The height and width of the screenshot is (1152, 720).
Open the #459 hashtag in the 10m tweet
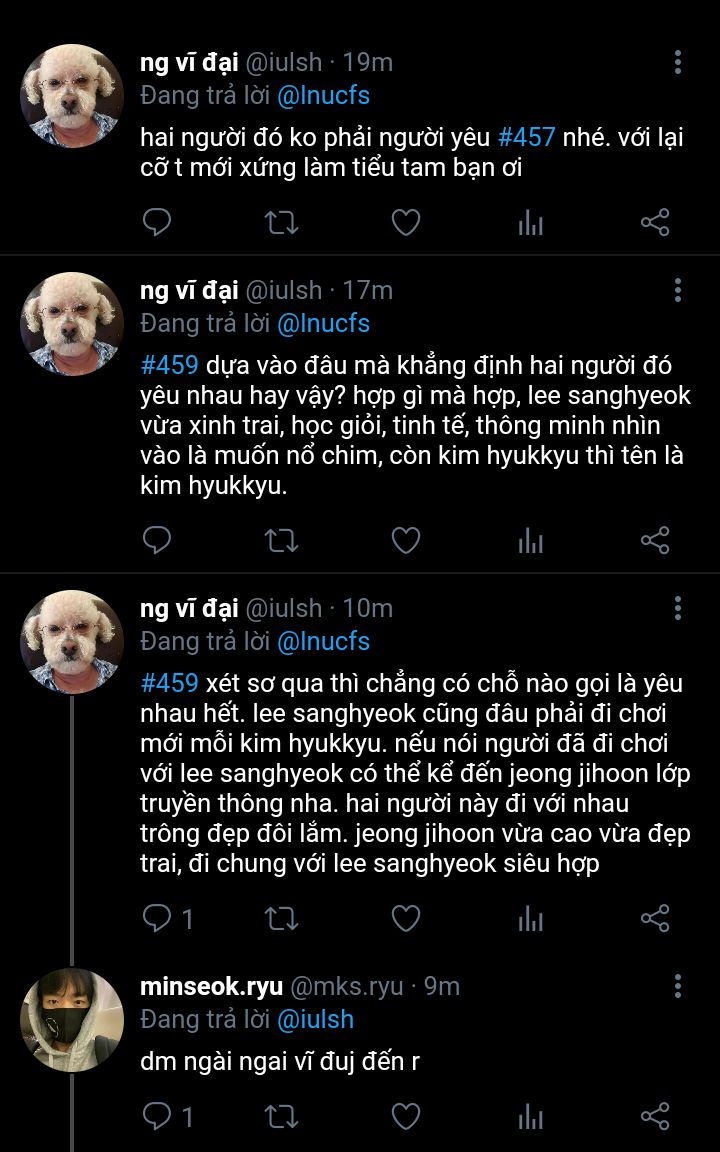170,683
